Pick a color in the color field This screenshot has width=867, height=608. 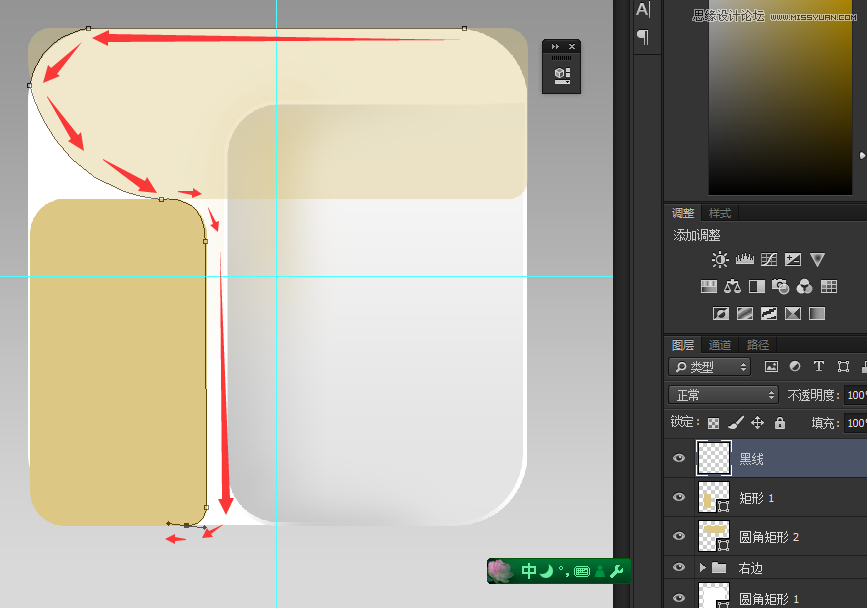pyautogui.click(x=780, y=97)
